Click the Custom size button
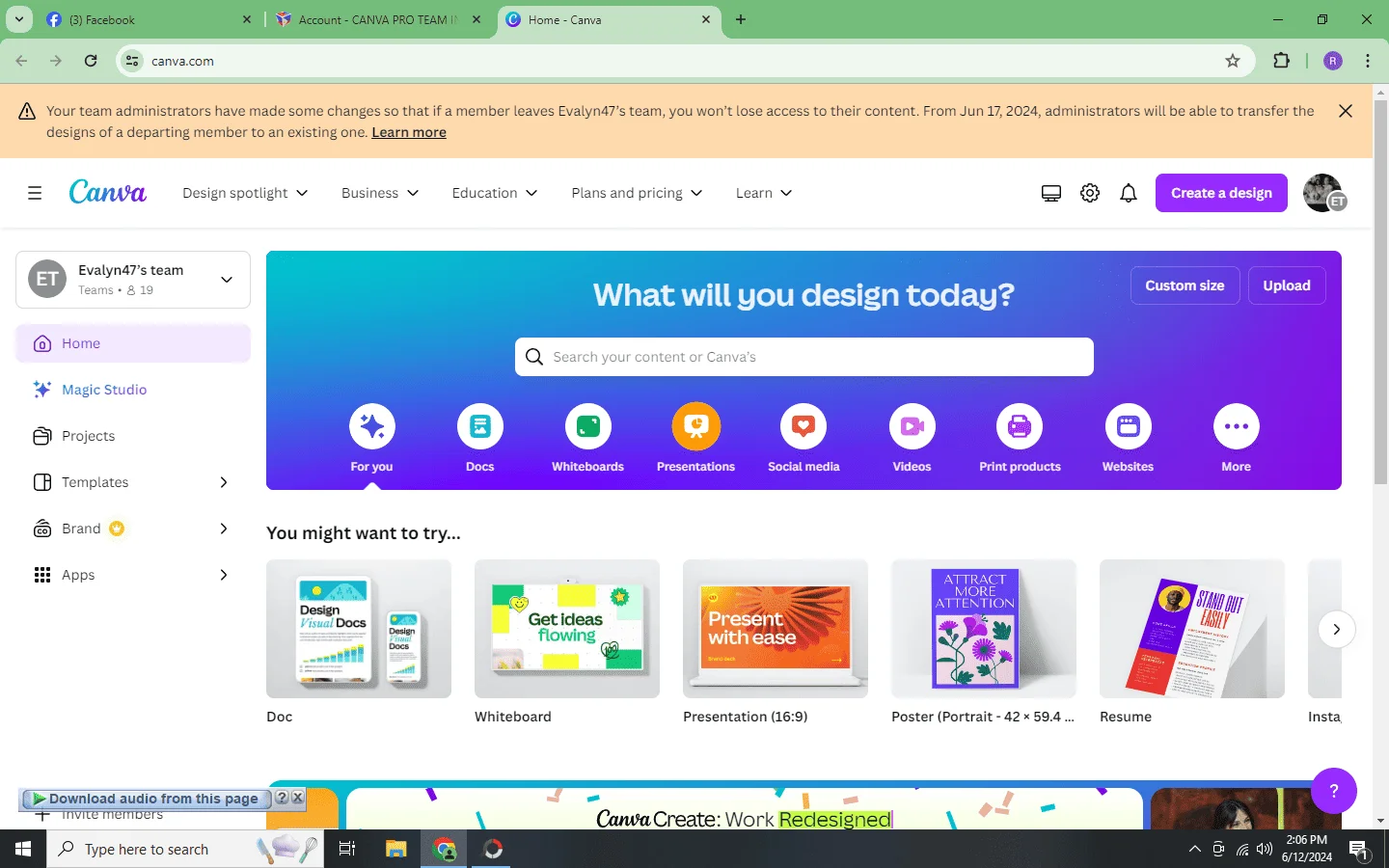 coord(1185,285)
